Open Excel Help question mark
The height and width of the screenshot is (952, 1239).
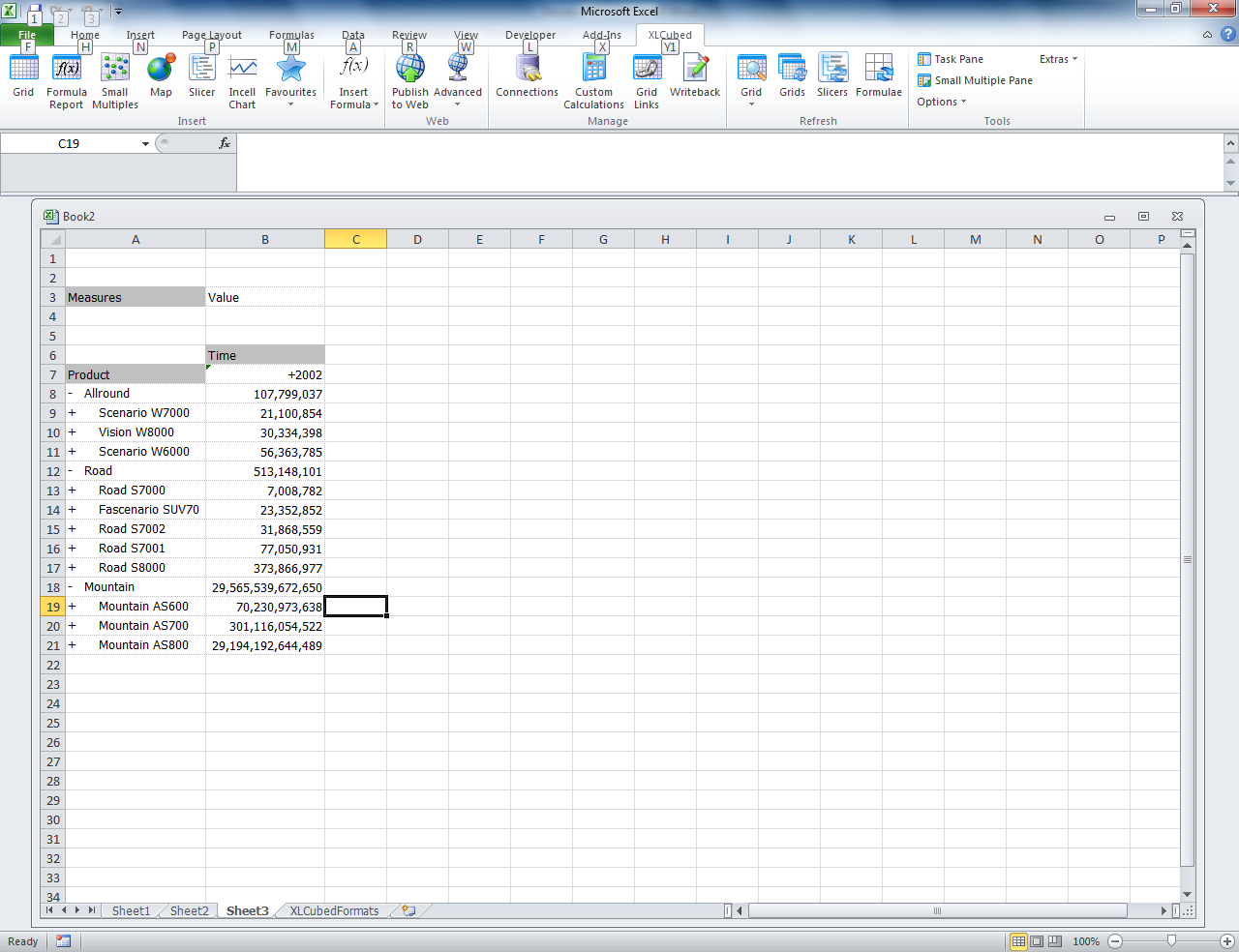[1228, 35]
